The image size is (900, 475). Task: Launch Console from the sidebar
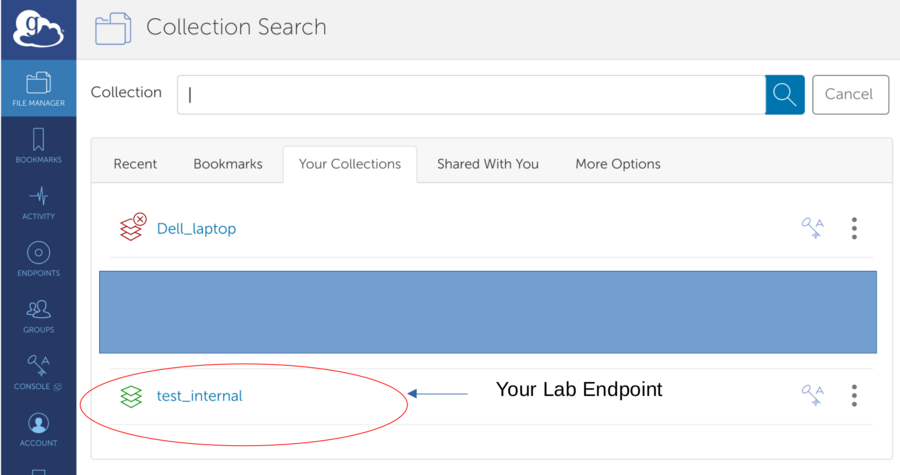39,372
